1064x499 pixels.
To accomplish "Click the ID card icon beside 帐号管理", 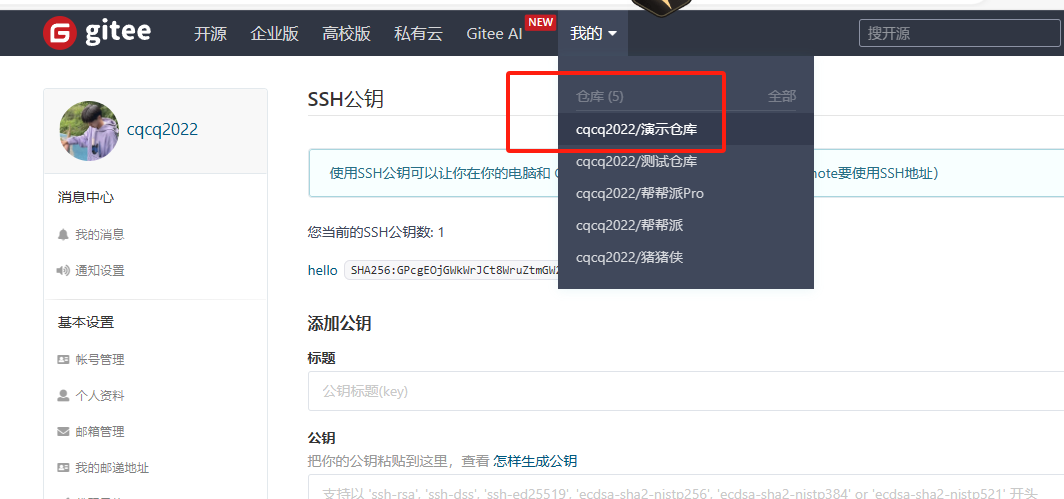I will (x=63, y=359).
